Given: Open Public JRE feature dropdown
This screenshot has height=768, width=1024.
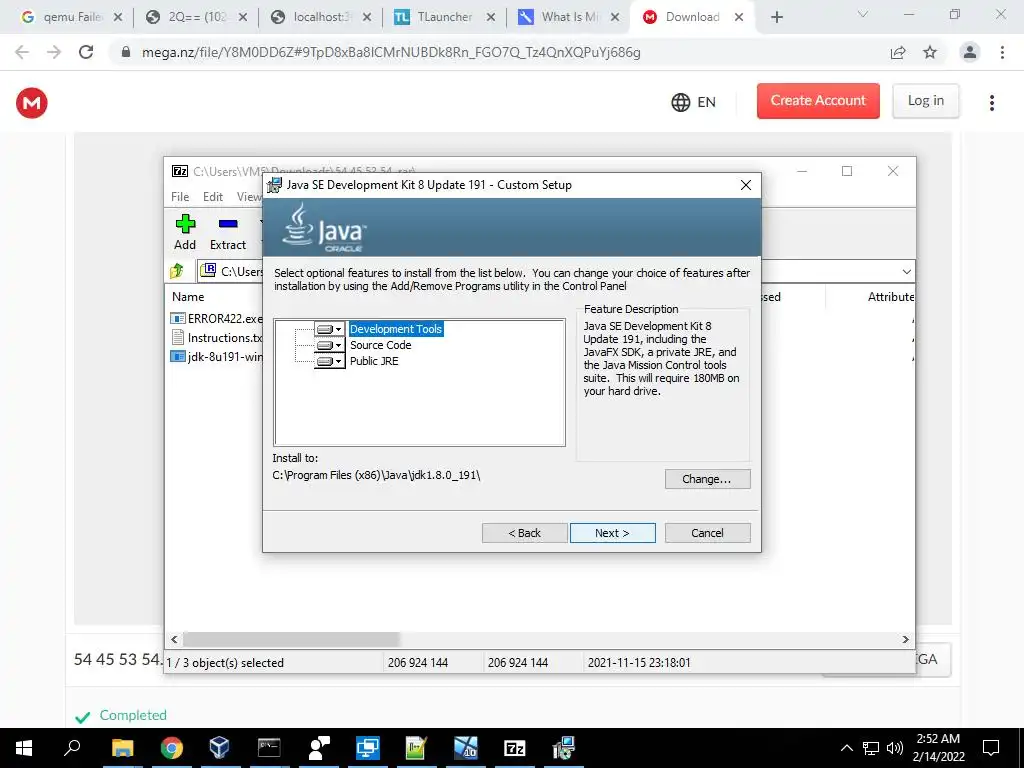Looking at the screenshot, I should click(x=330, y=361).
